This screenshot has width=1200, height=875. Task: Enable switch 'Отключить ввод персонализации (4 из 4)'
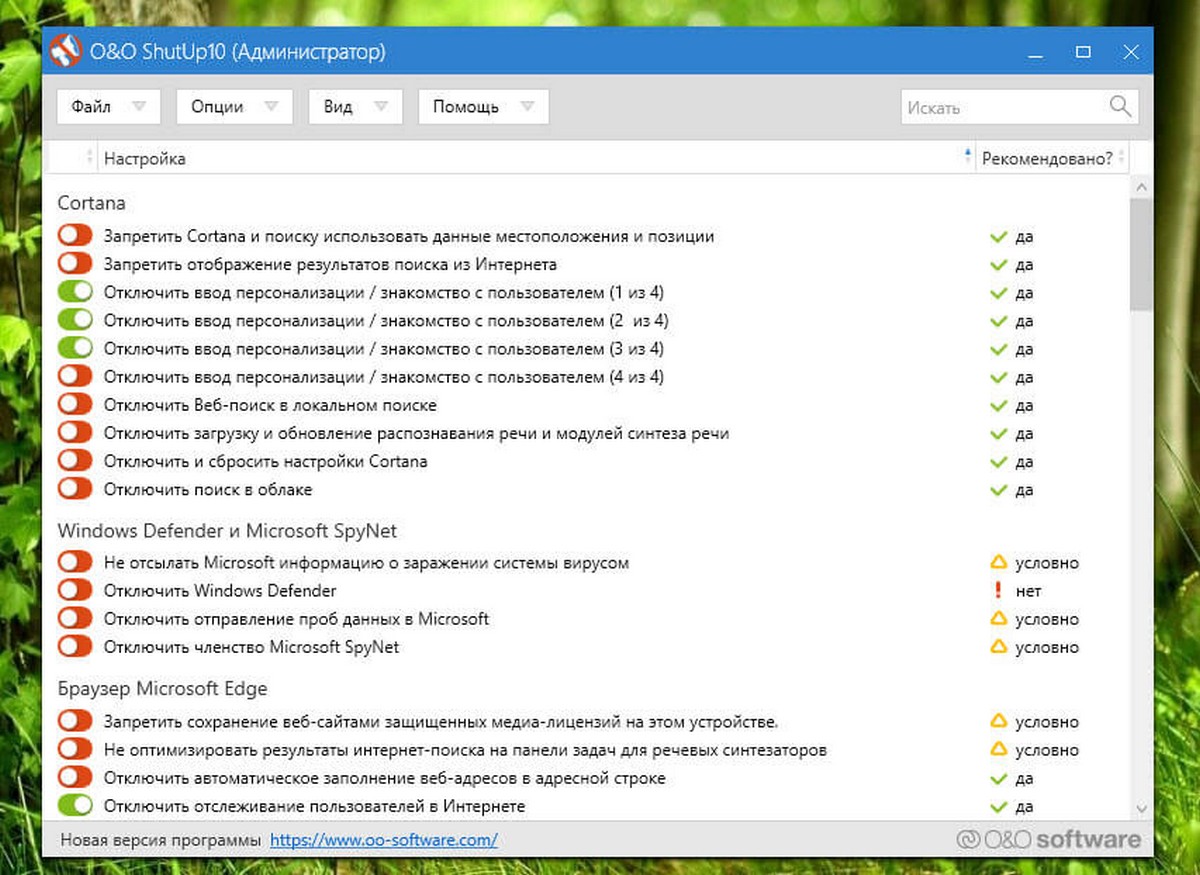(x=75, y=376)
